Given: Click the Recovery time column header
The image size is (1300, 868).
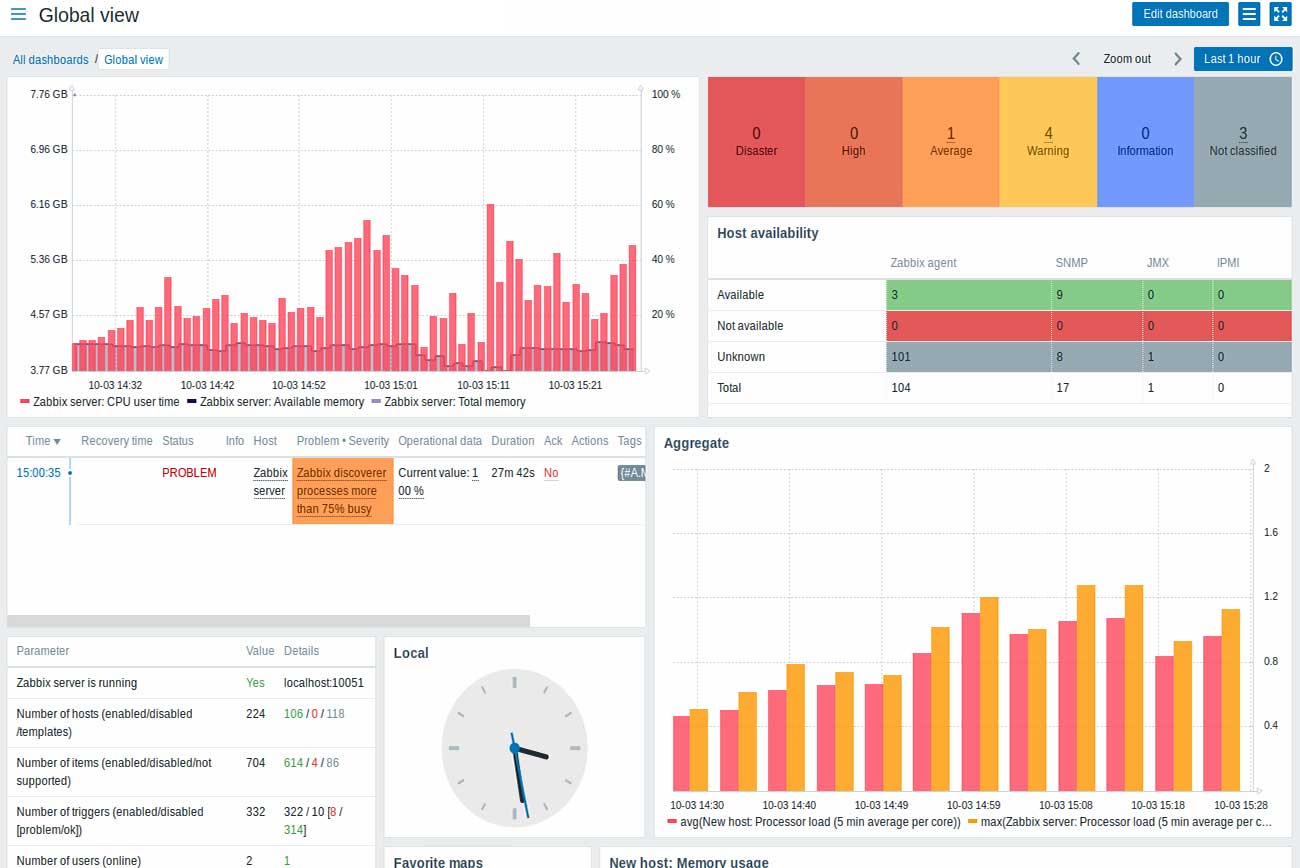Looking at the screenshot, I should pos(117,441).
